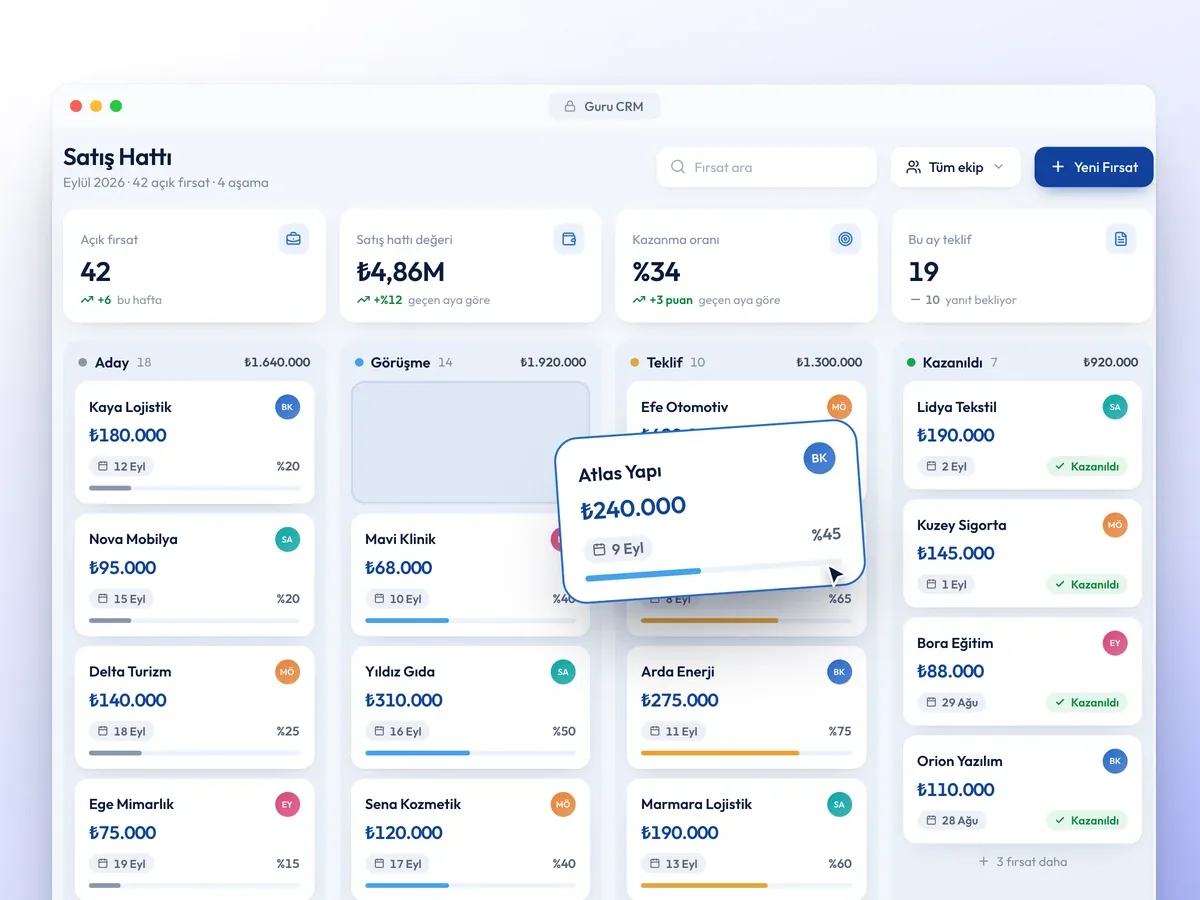Click the calendar icon next to 29 Ağu
This screenshot has height=900, width=1200.
click(931, 702)
